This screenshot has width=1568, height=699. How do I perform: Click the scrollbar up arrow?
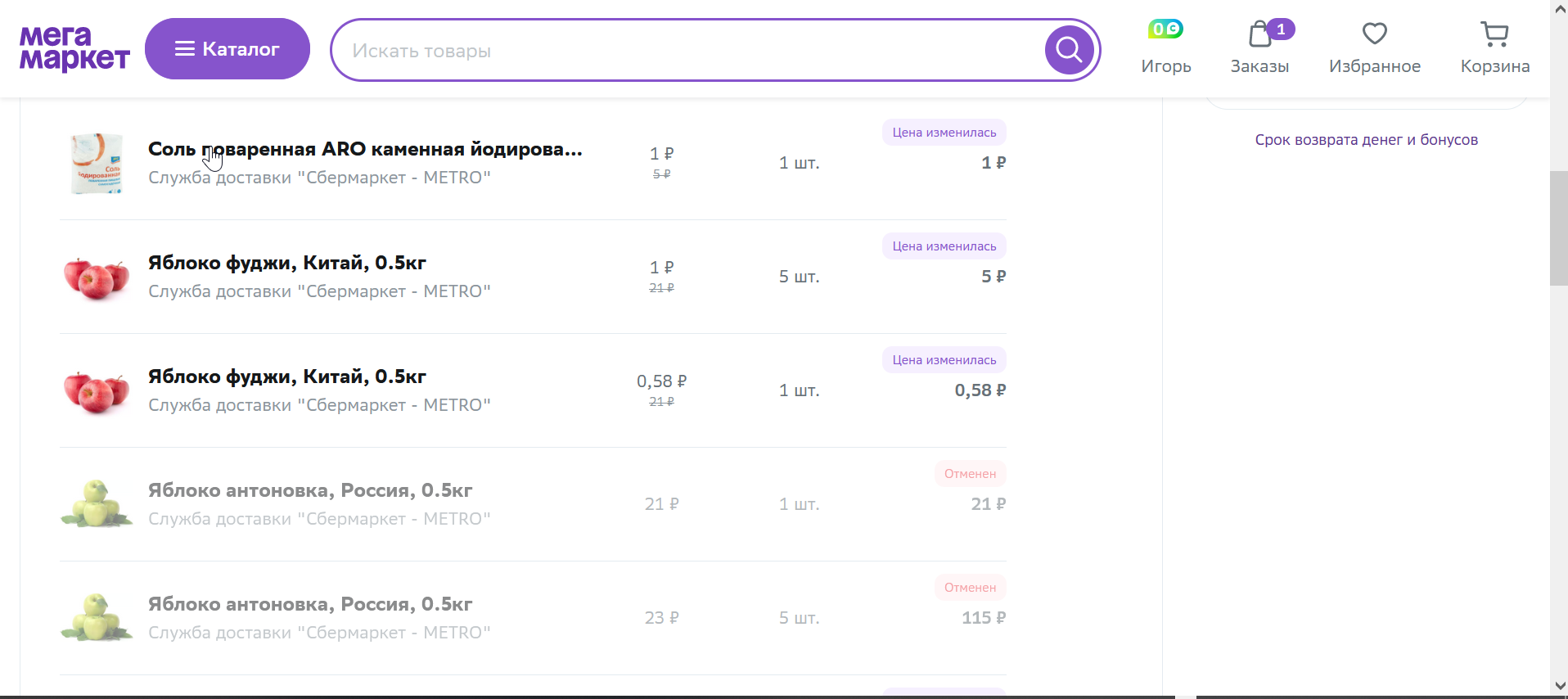(1559, 9)
